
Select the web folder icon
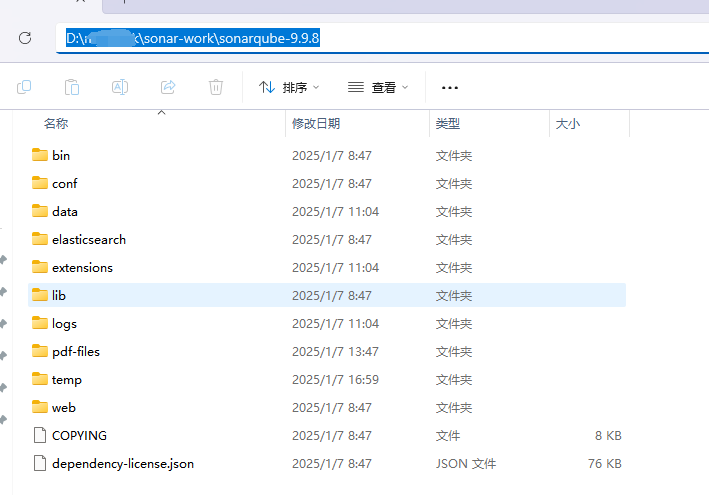tap(40, 407)
